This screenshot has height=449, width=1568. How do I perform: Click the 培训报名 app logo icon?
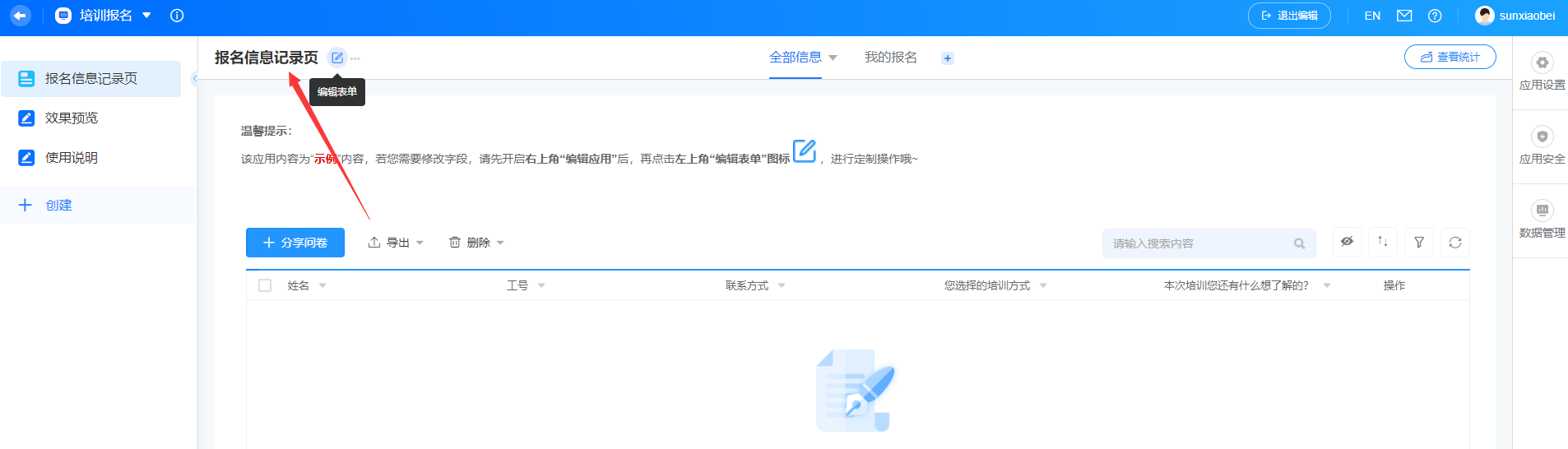click(63, 16)
